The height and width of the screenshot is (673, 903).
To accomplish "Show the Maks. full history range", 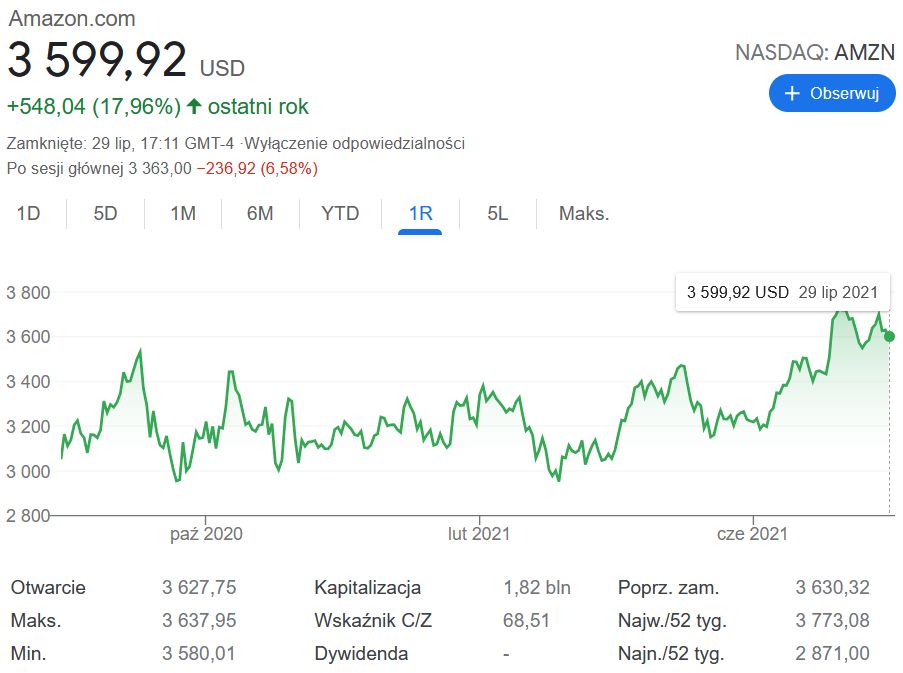I will [584, 213].
